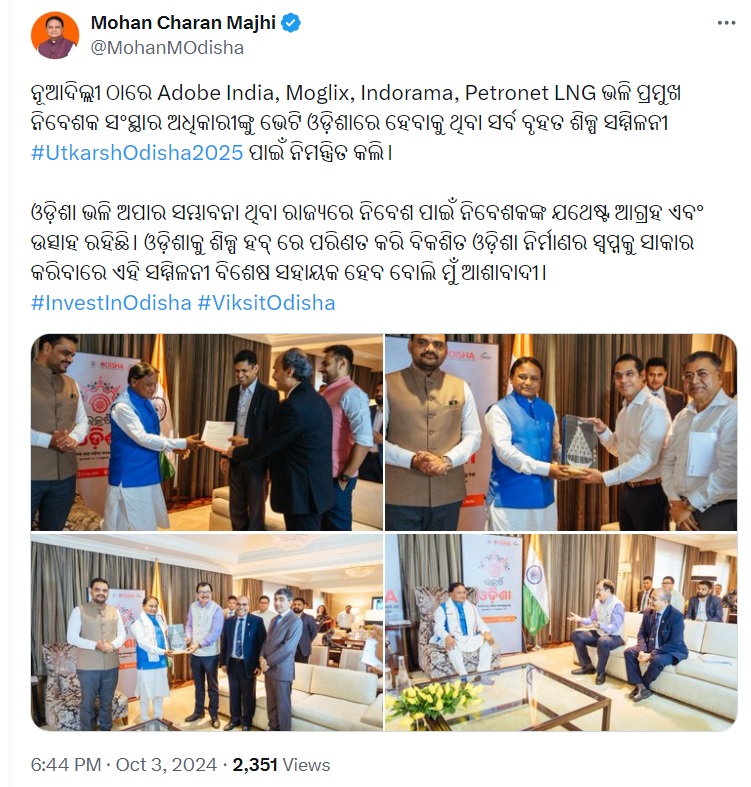This screenshot has width=751, height=787.
Task: Click the Indian flag in bottom-right photo
Action: tap(535, 587)
